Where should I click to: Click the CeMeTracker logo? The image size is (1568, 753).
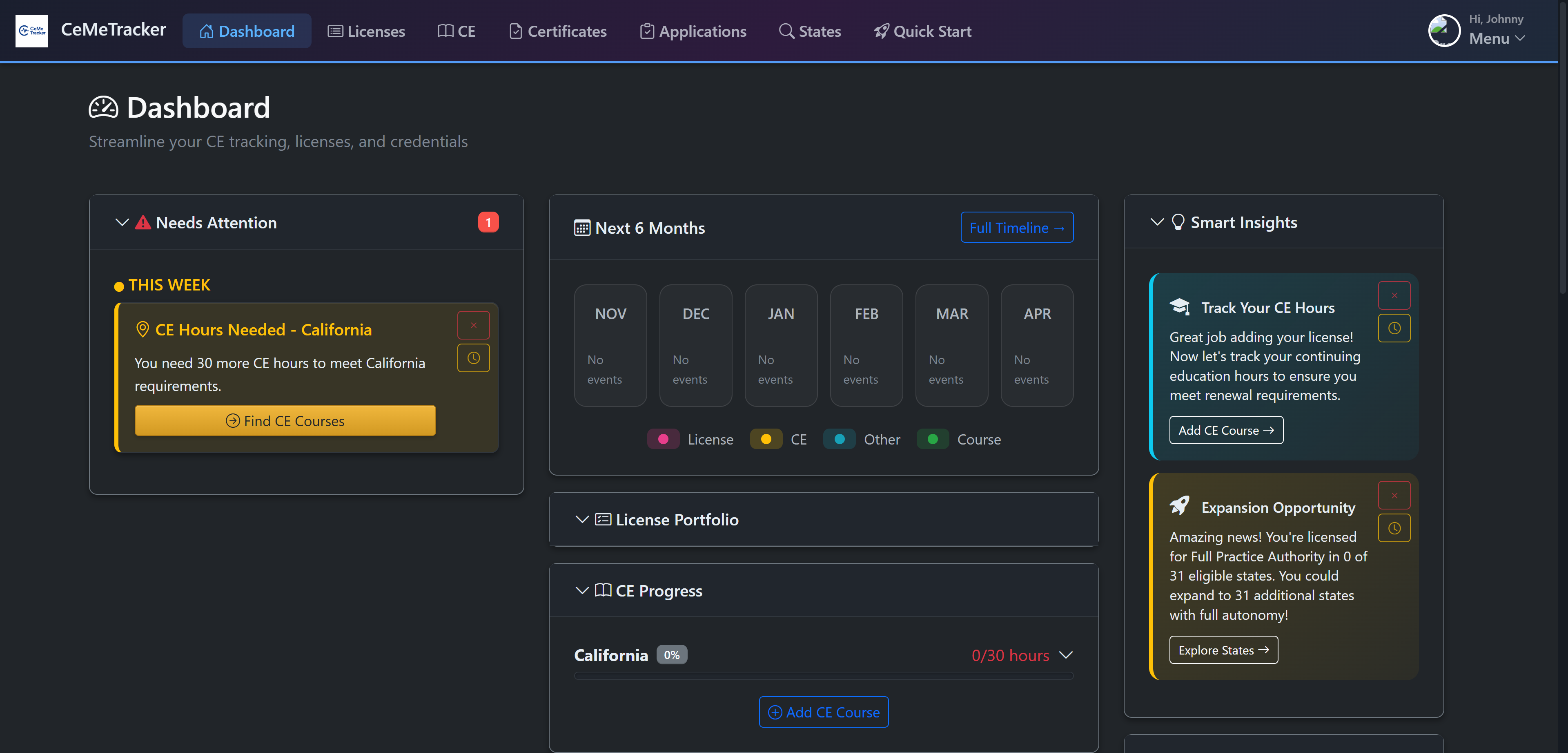click(x=32, y=31)
